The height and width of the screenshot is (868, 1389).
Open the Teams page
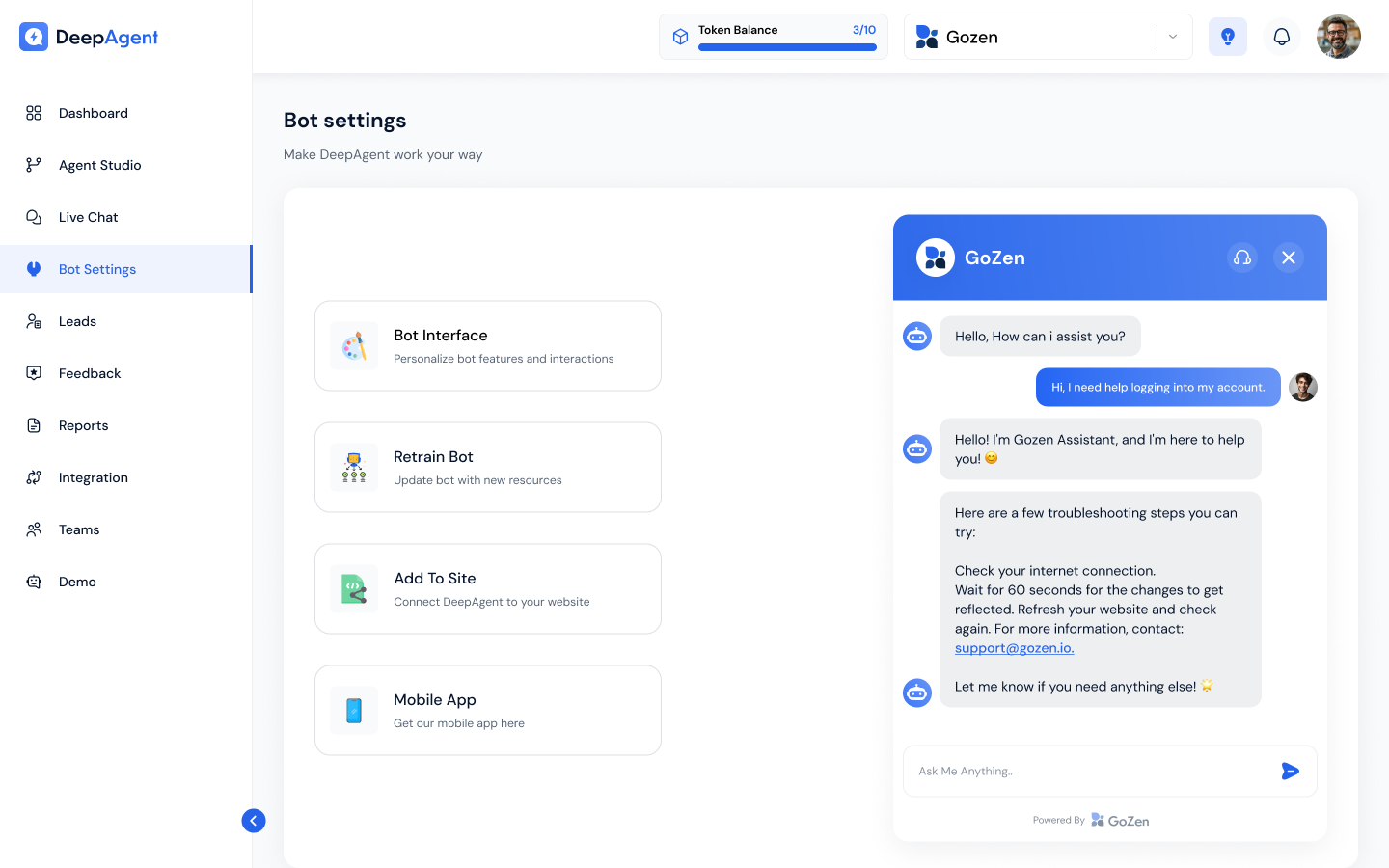[x=125, y=529]
